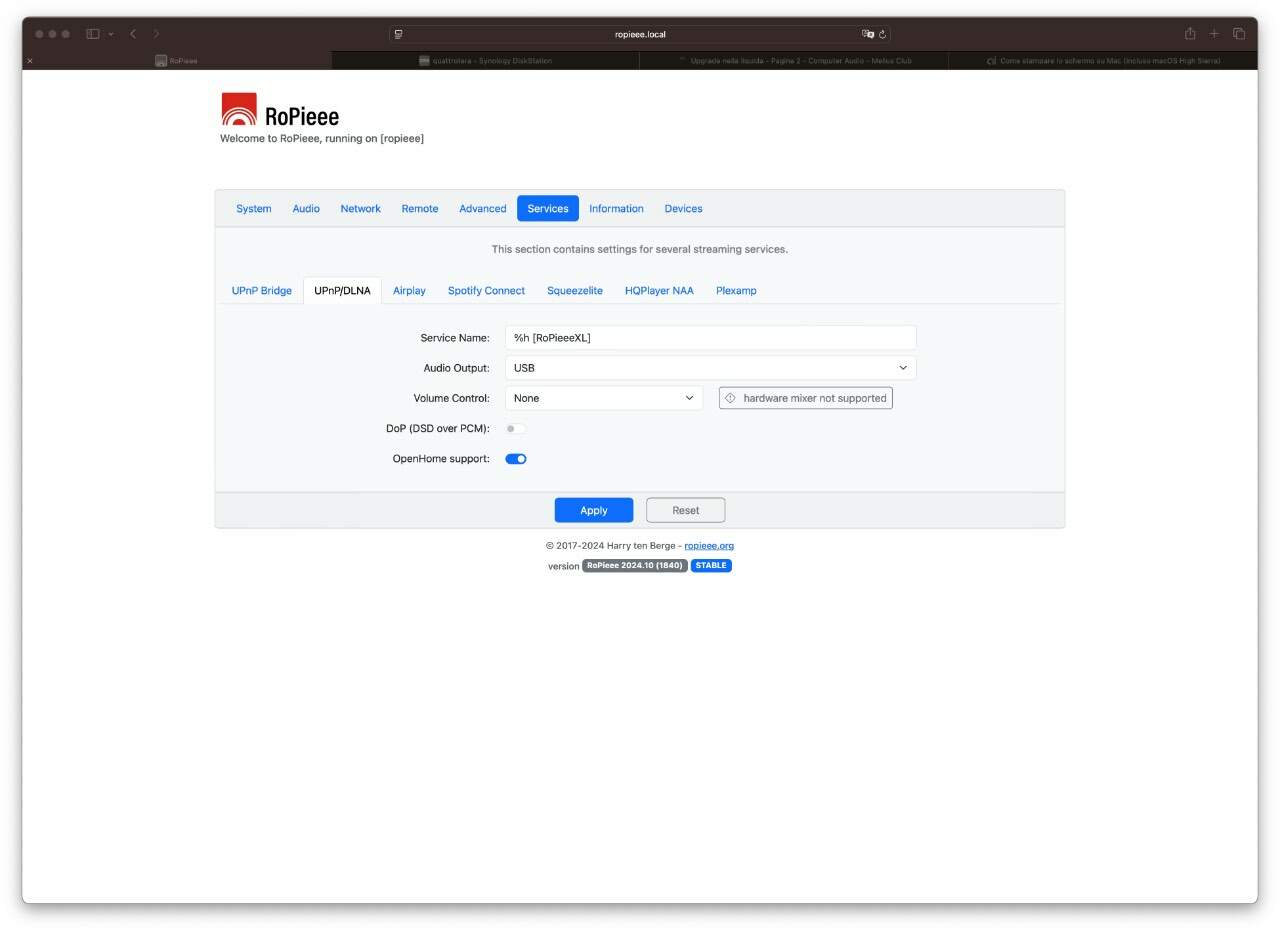The width and height of the screenshot is (1280, 931).
Task: Click the OpenHome support label
Action: 441,459
